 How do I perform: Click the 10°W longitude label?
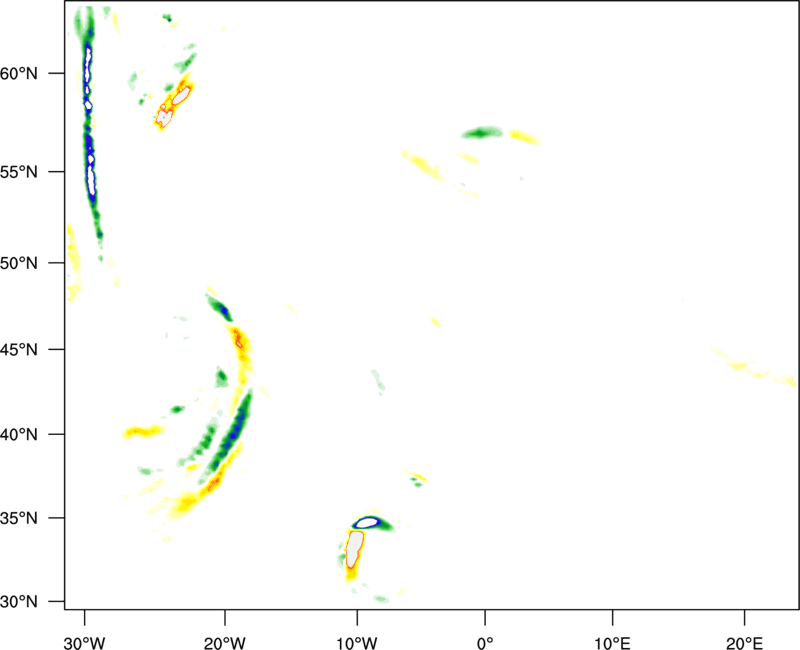(357, 643)
